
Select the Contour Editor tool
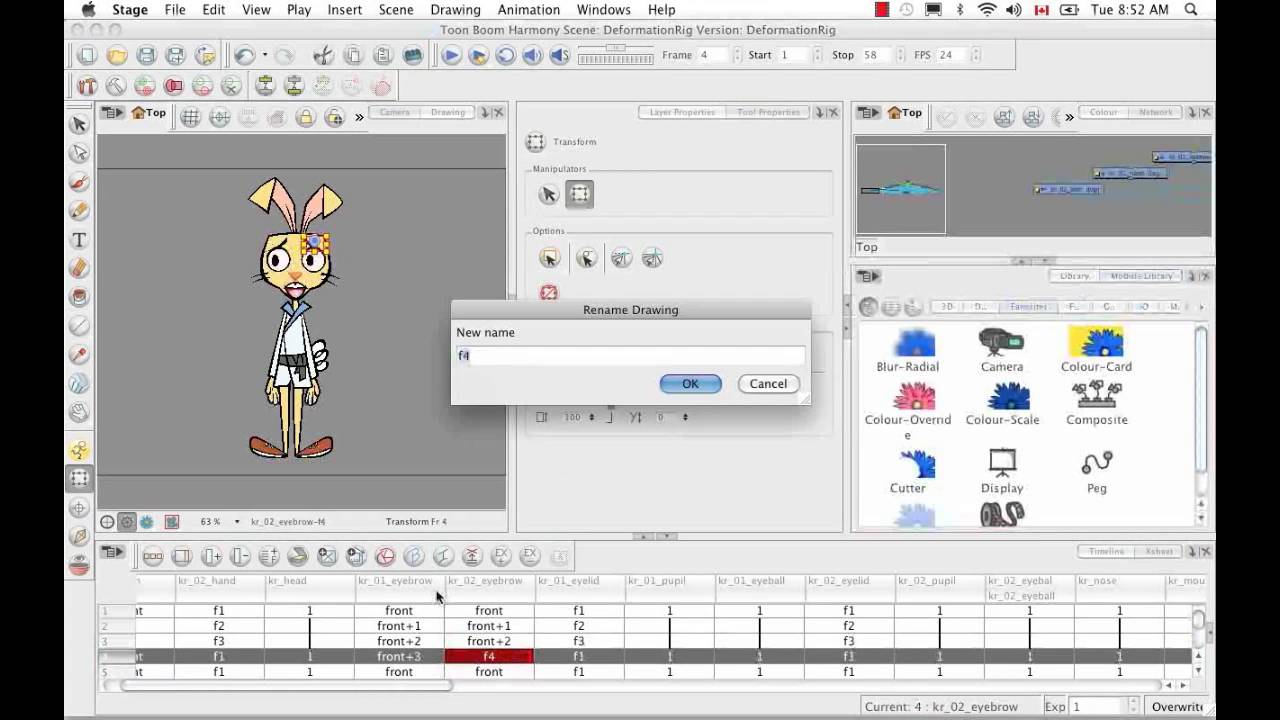pyautogui.click(x=79, y=153)
